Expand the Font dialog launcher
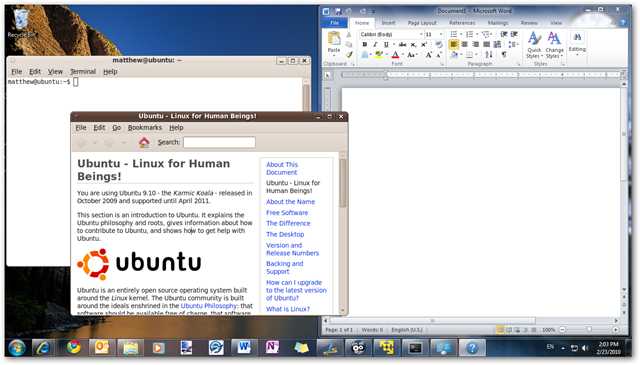 (442, 64)
